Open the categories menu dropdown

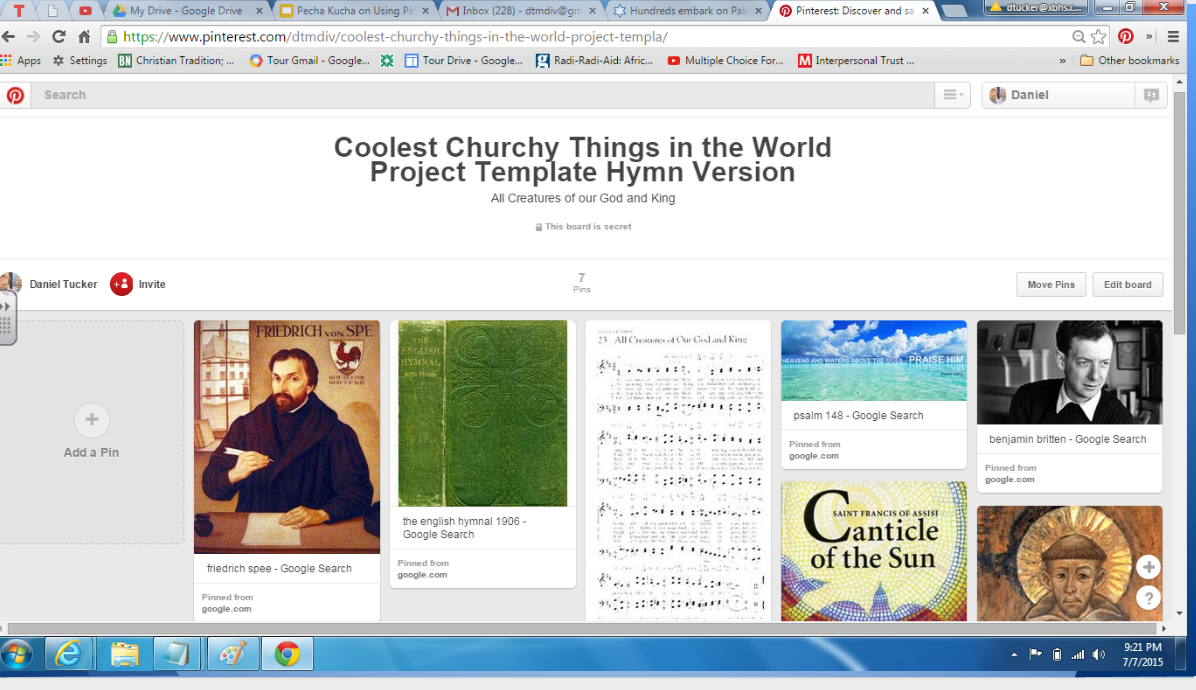tap(953, 95)
